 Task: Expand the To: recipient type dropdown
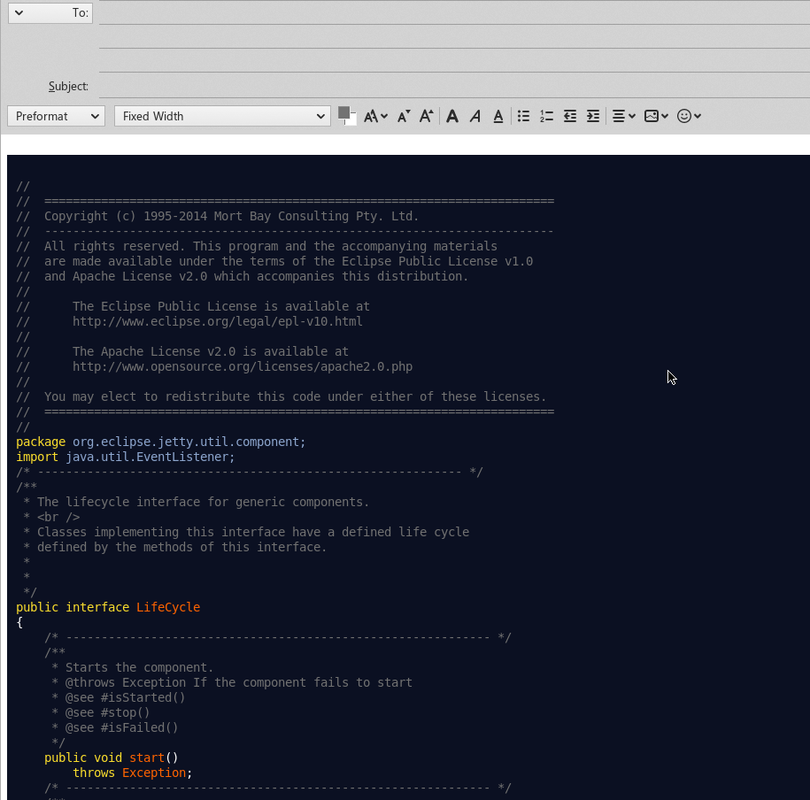click(x=51, y=12)
